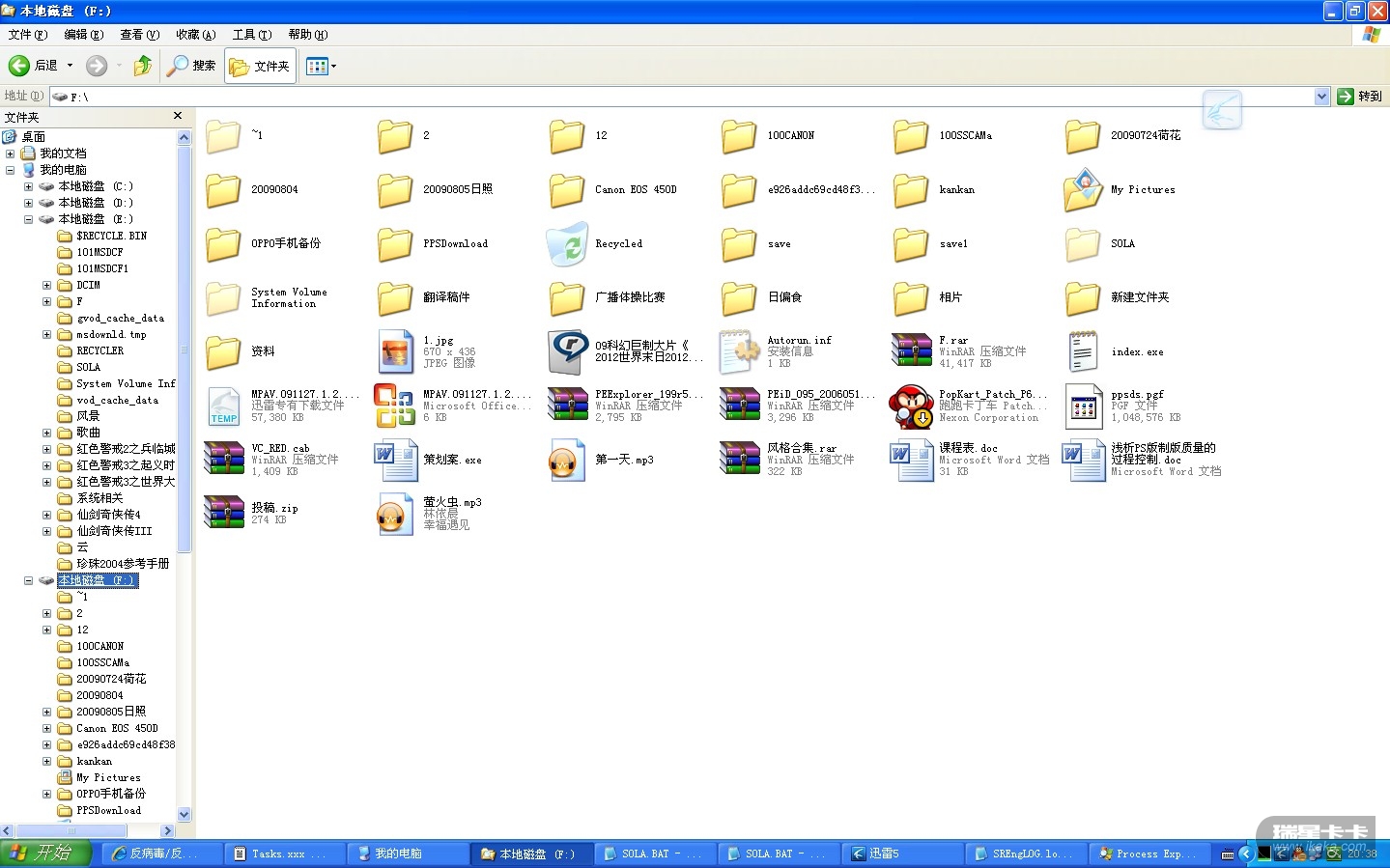Select the PopKart_Patch installer icon
Viewport: 1390px width, 868px height.
coord(911,406)
